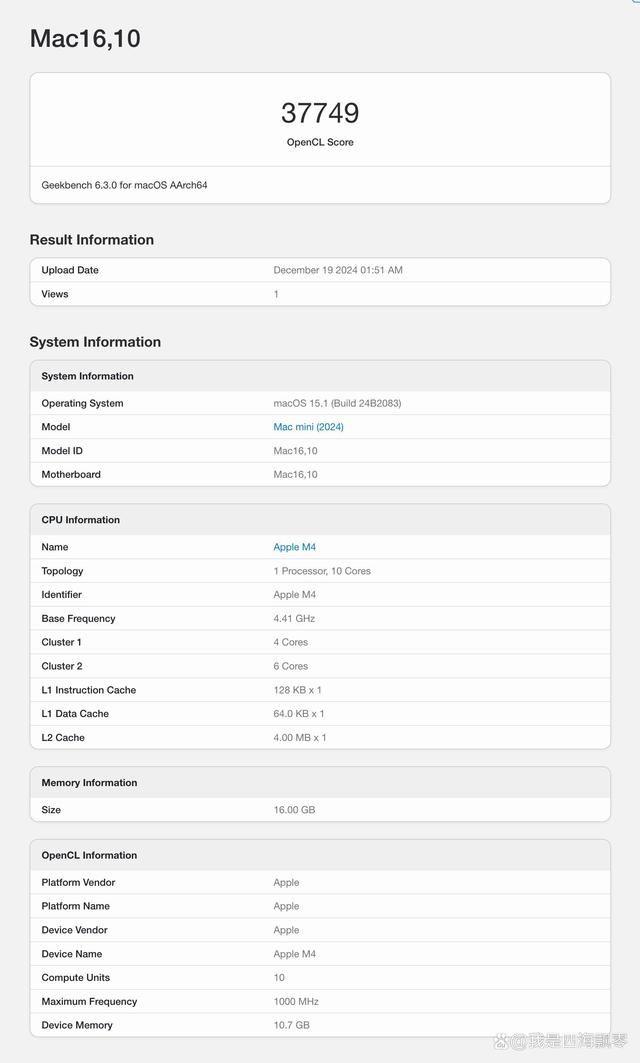Select the macOS 15.1 operating system value

(x=337, y=403)
